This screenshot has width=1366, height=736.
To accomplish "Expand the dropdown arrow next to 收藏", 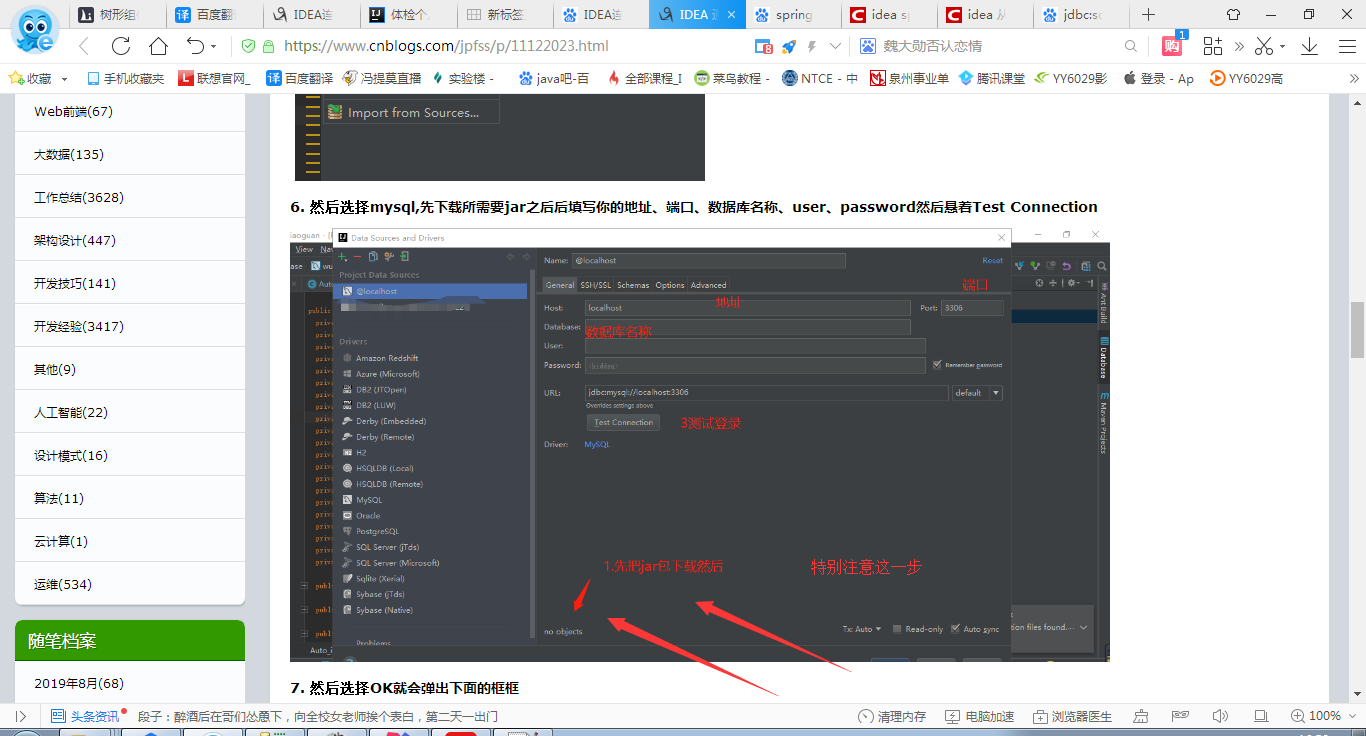I will 65,79.
